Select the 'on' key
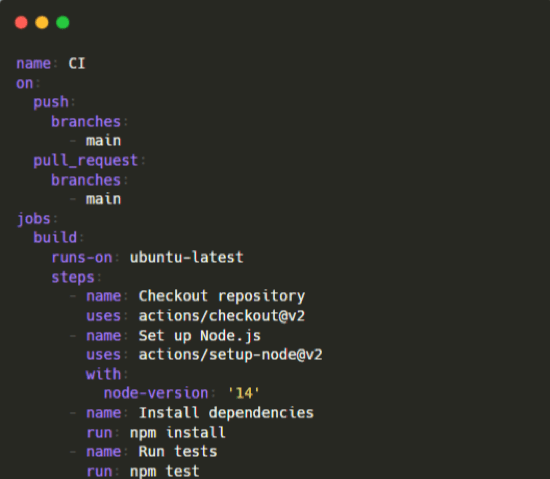The image size is (550, 479). (x=25, y=83)
